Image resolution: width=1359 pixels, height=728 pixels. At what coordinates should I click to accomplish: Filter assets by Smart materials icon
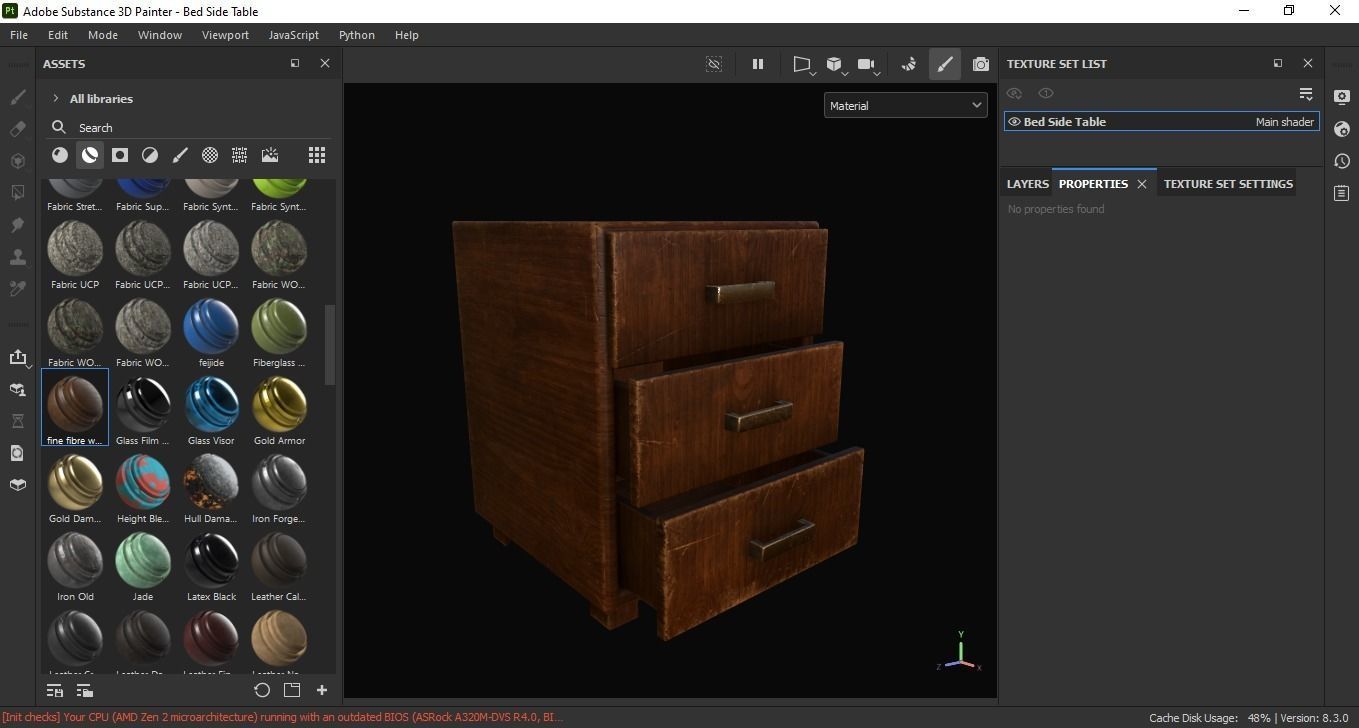(x=90, y=155)
